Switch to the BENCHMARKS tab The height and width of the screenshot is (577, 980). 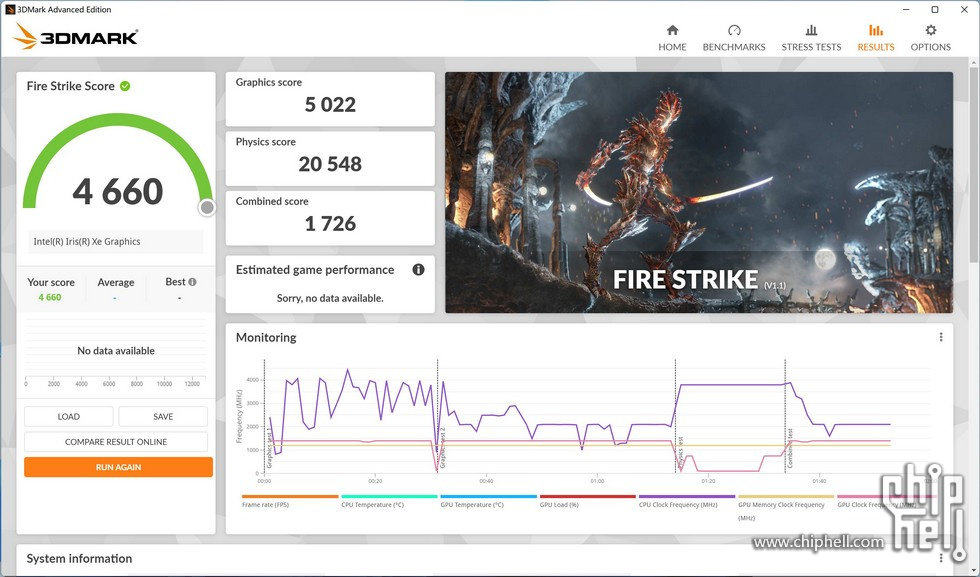click(x=734, y=38)
